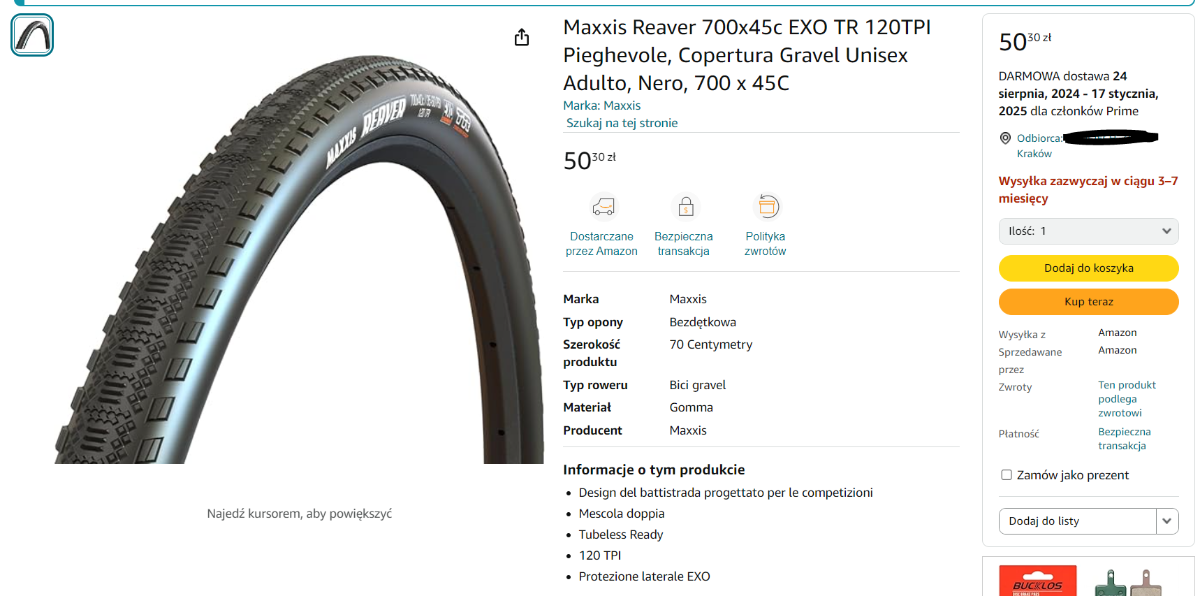The image size is (1200, 596).
Task: Click the 'Szukaj na tej stronie' link
Action: [622, 123]
